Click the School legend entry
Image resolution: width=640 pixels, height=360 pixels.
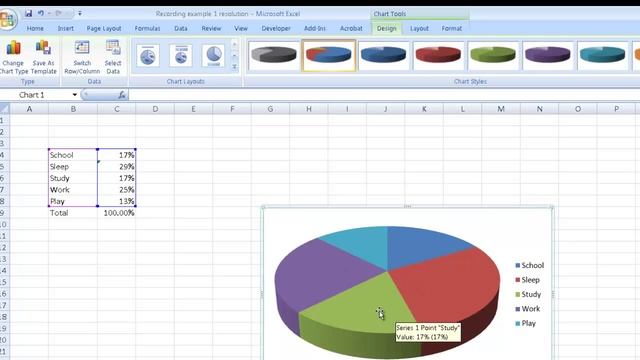pyautogui.click(x=529, y=265)
